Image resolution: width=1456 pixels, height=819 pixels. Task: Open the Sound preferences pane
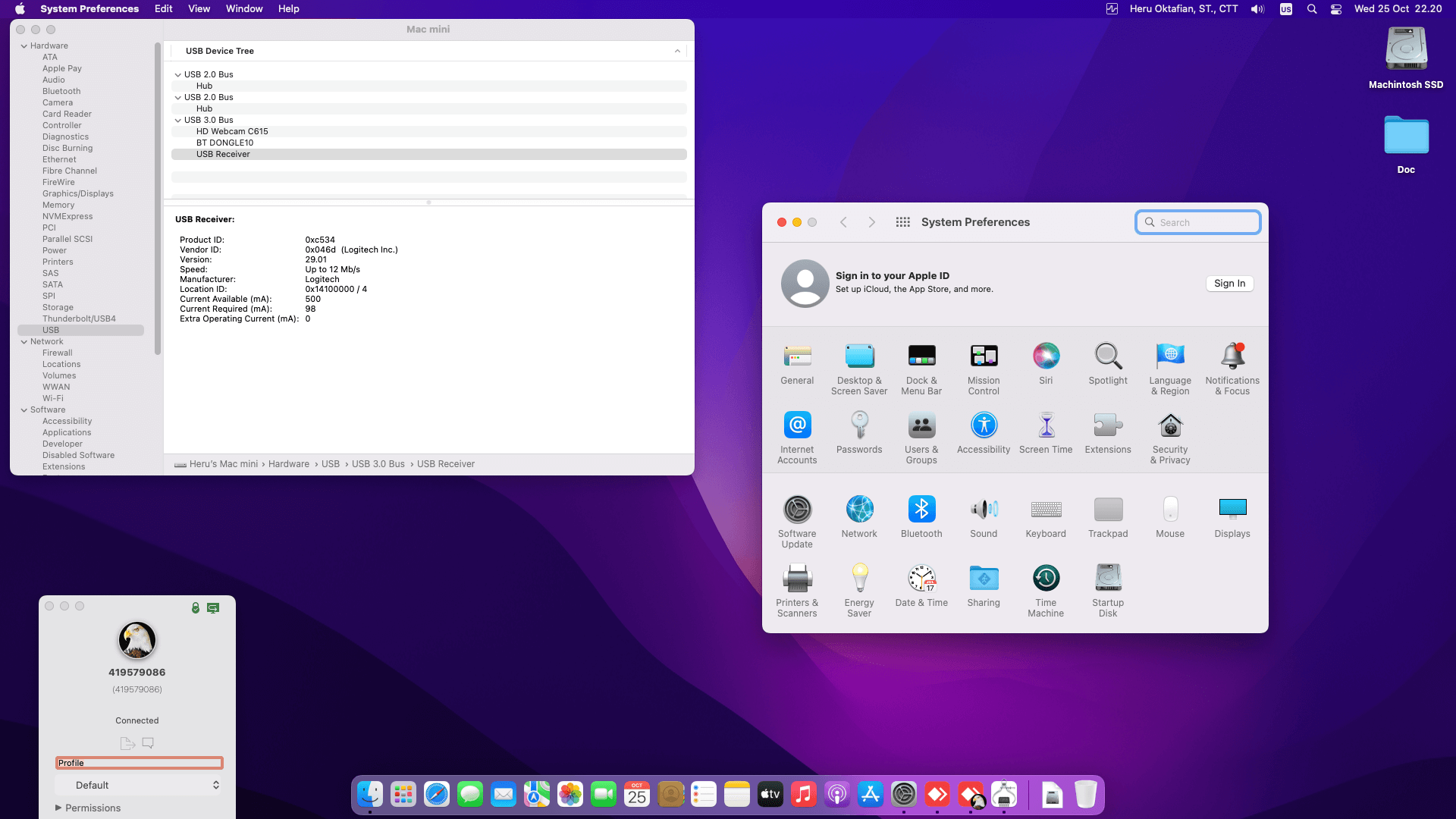(x=984, y=517)
